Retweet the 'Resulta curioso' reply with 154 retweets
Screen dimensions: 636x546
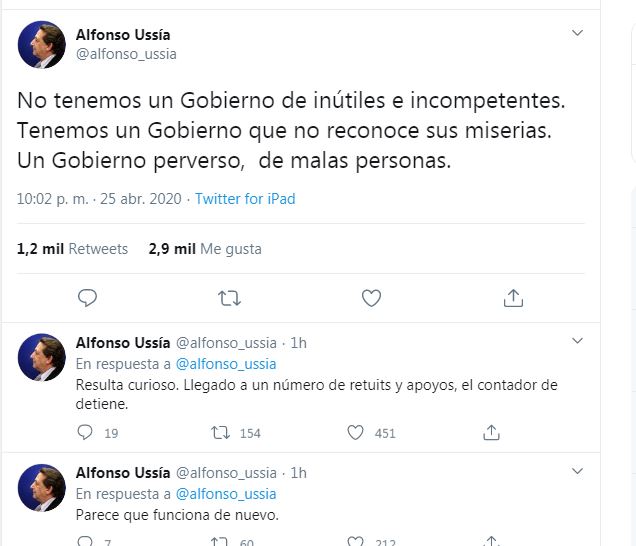pos(221,432)
